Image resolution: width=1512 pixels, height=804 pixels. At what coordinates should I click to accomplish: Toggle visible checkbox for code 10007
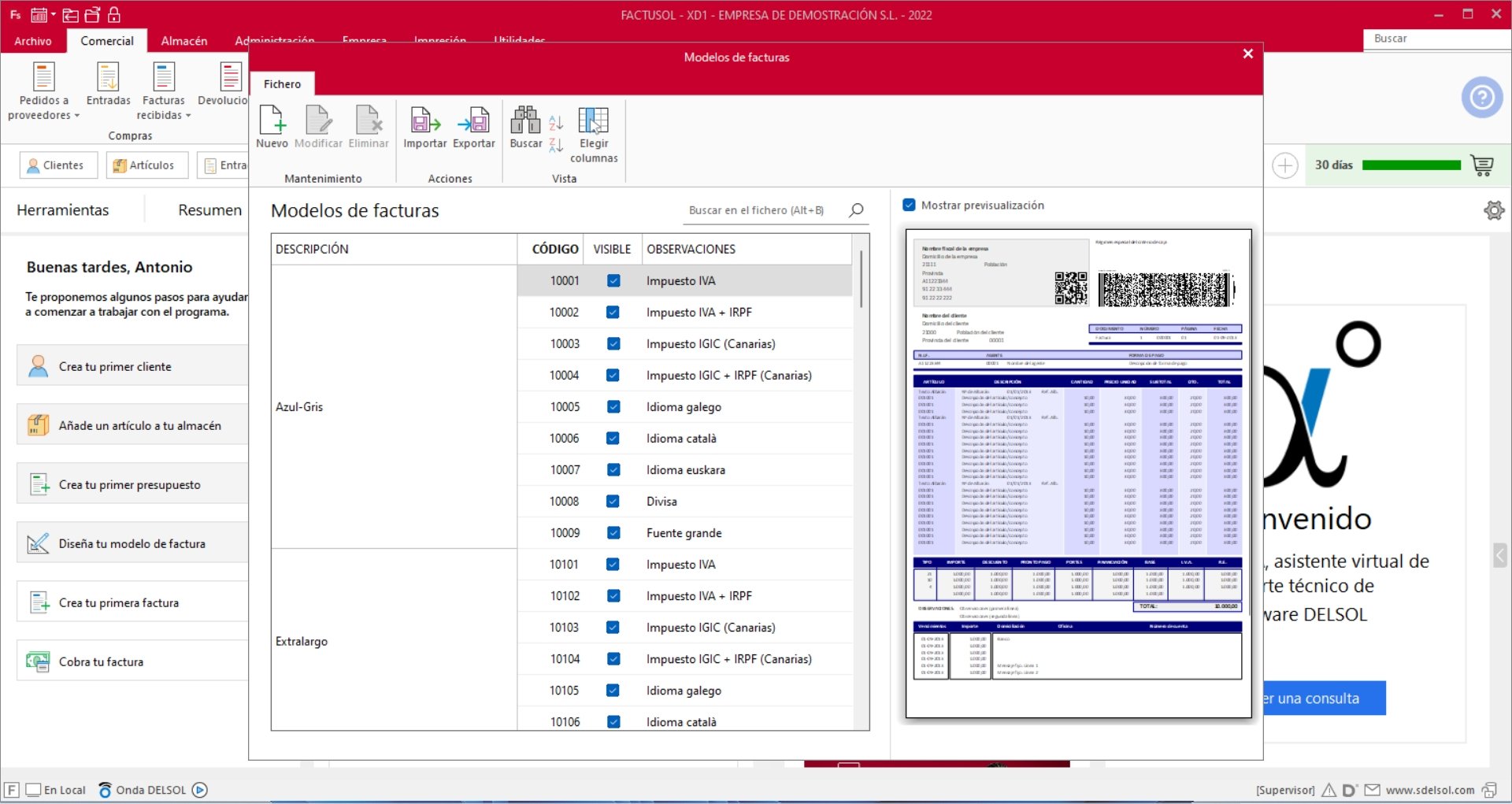point(613,469)
